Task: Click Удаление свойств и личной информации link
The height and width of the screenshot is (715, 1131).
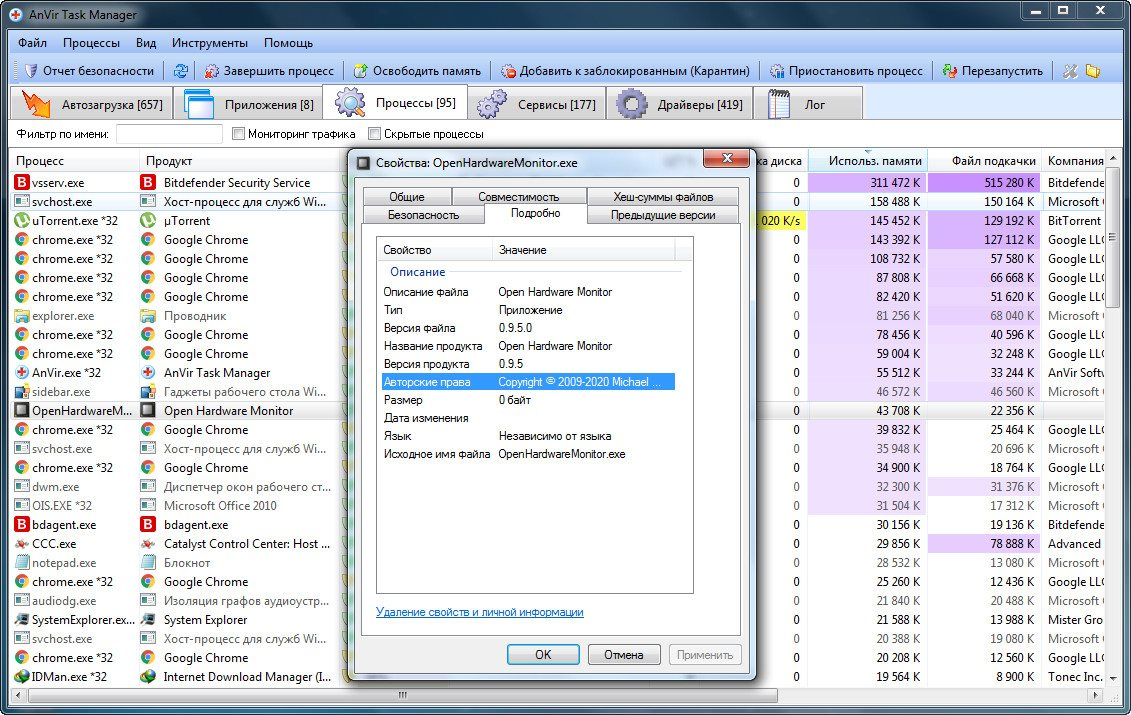Action: [480, 612]
